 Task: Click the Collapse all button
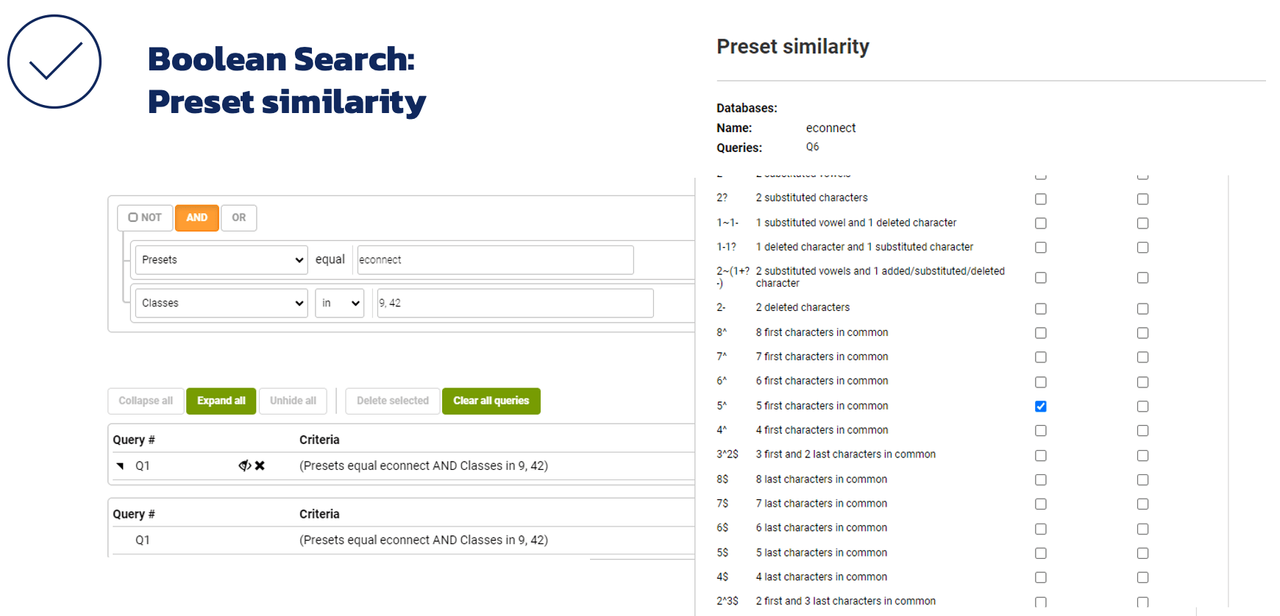pyautogui.click(x=145, y=401)
